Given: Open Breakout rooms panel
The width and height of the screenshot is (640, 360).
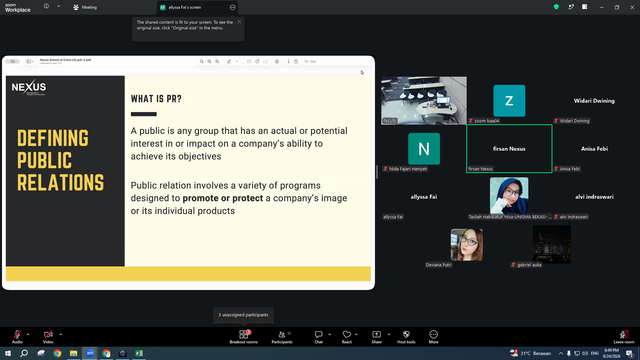Looking at the screenshot, I should 244,337.
